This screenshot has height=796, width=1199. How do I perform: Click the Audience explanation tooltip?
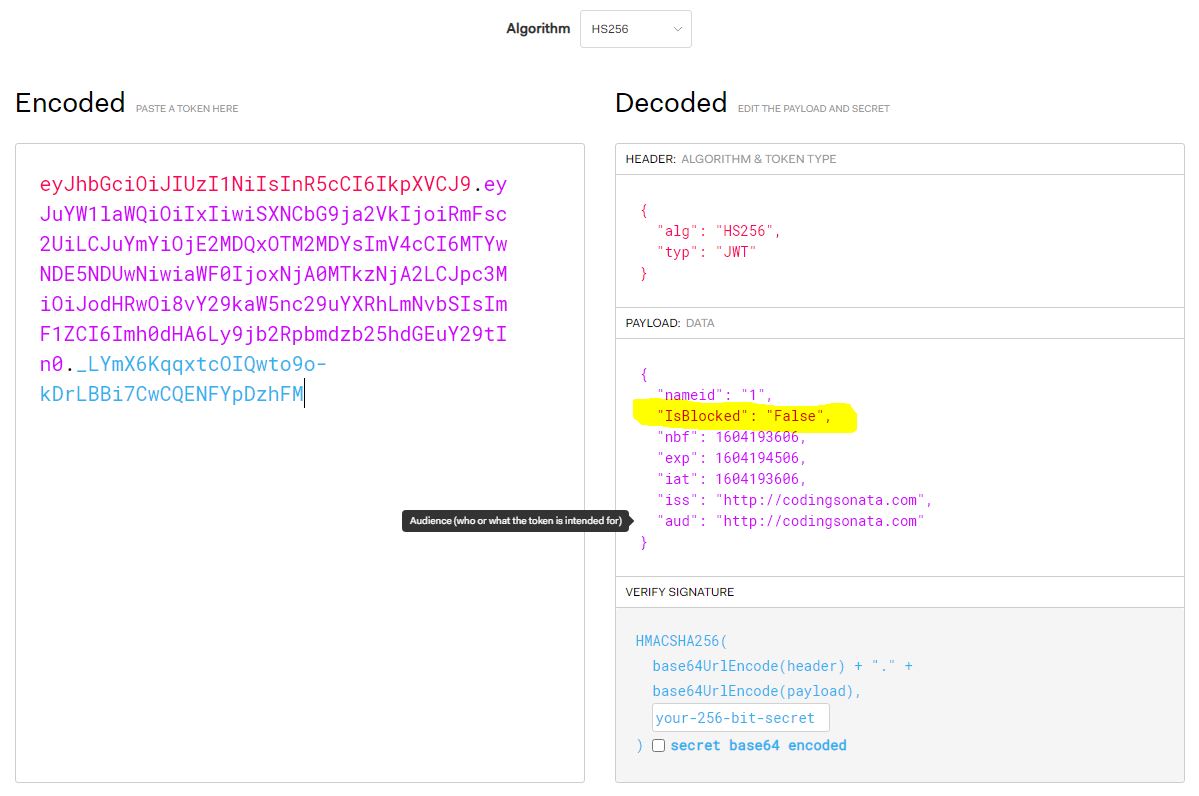[x=516, y=520]
